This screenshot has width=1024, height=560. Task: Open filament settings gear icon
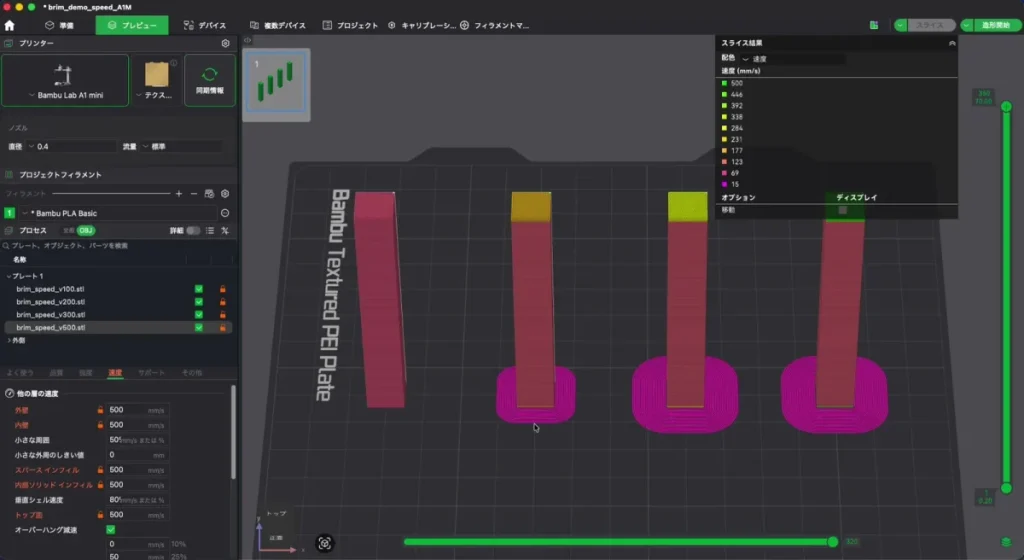pos(225,194)
